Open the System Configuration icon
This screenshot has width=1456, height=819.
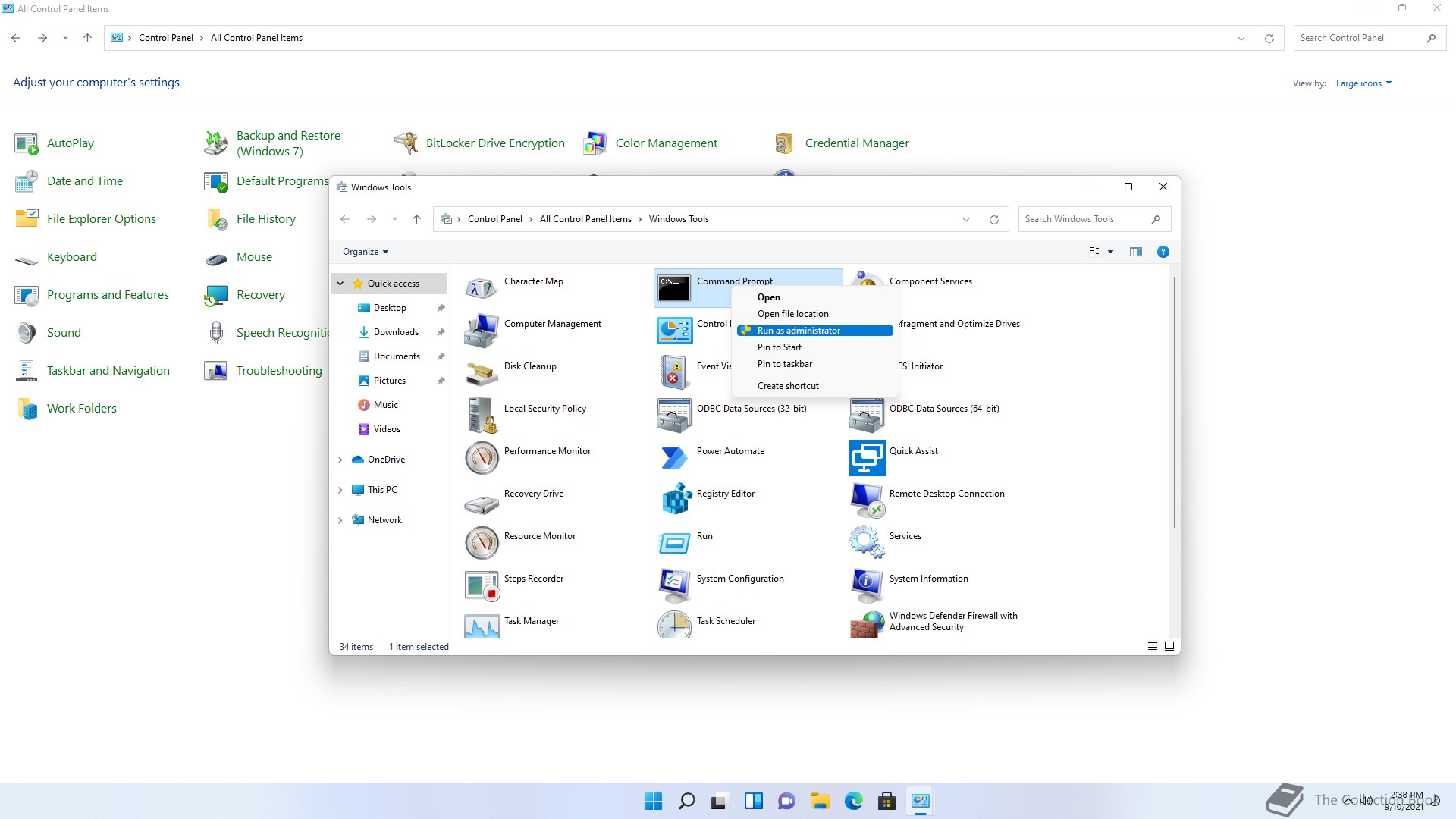[x=674, y=585]
